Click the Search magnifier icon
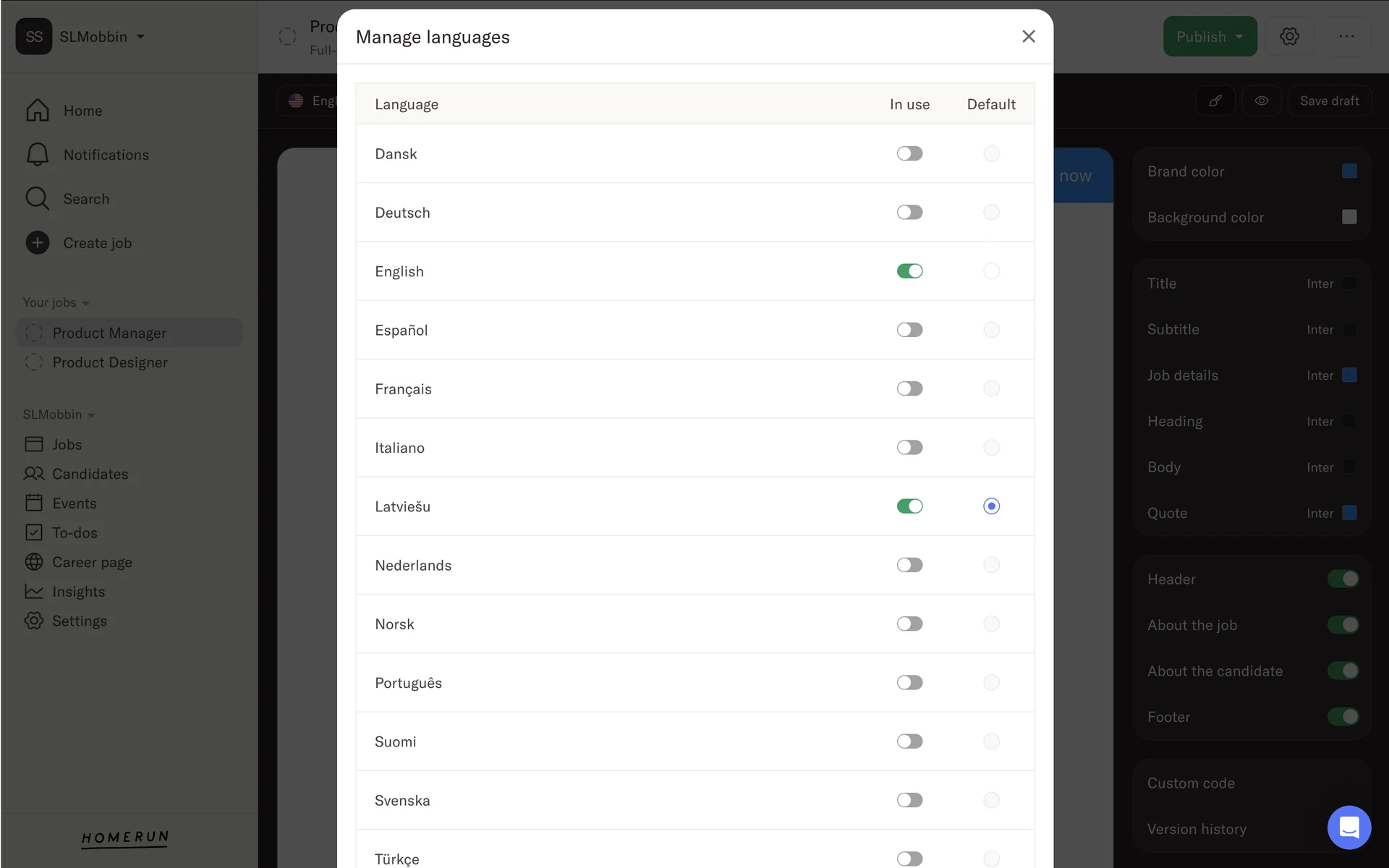Screen dimensions: 1389x868 click(x=38, y=199)
